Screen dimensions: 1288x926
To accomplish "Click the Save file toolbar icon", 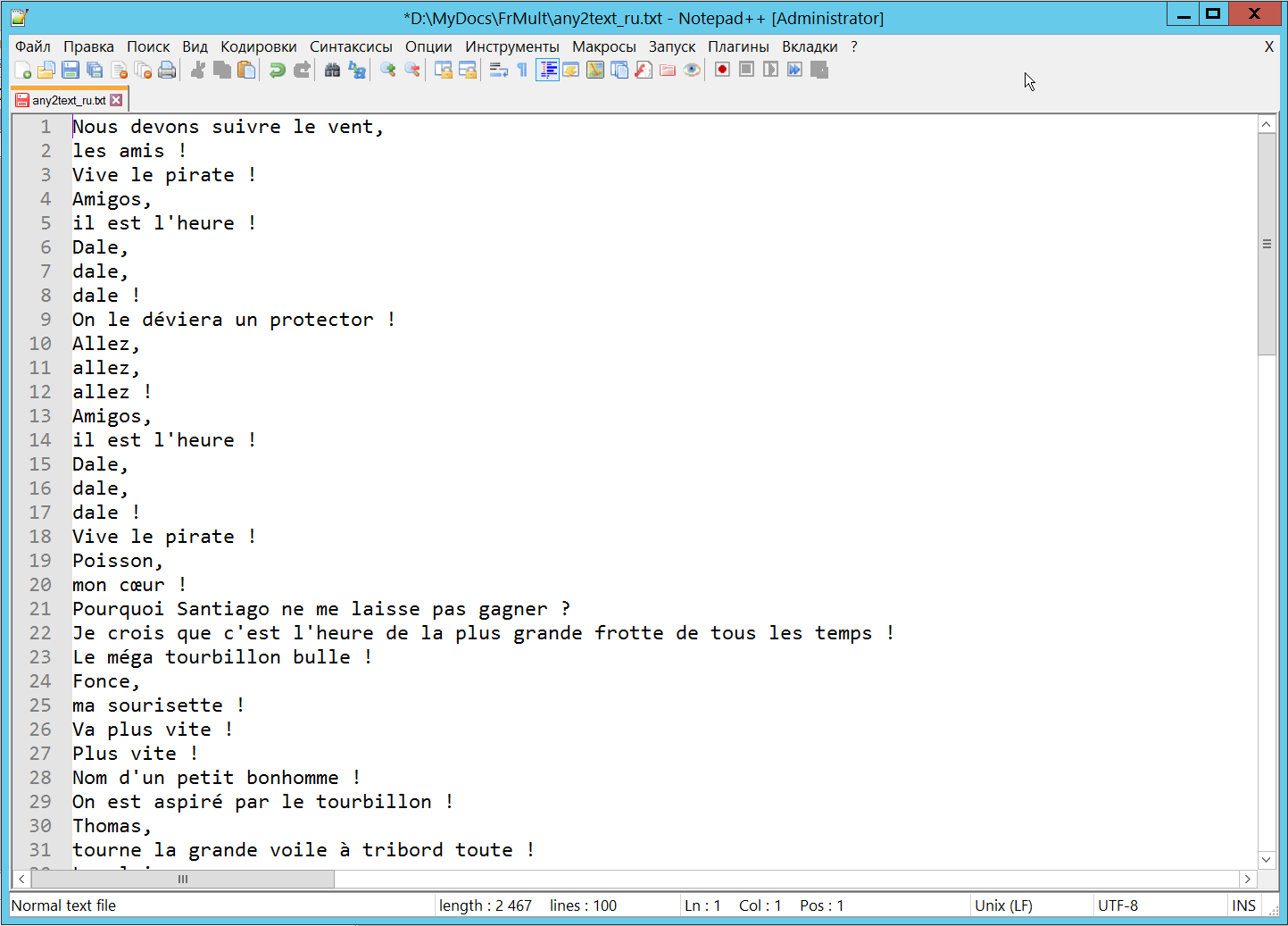I will (x=71, y=70).
